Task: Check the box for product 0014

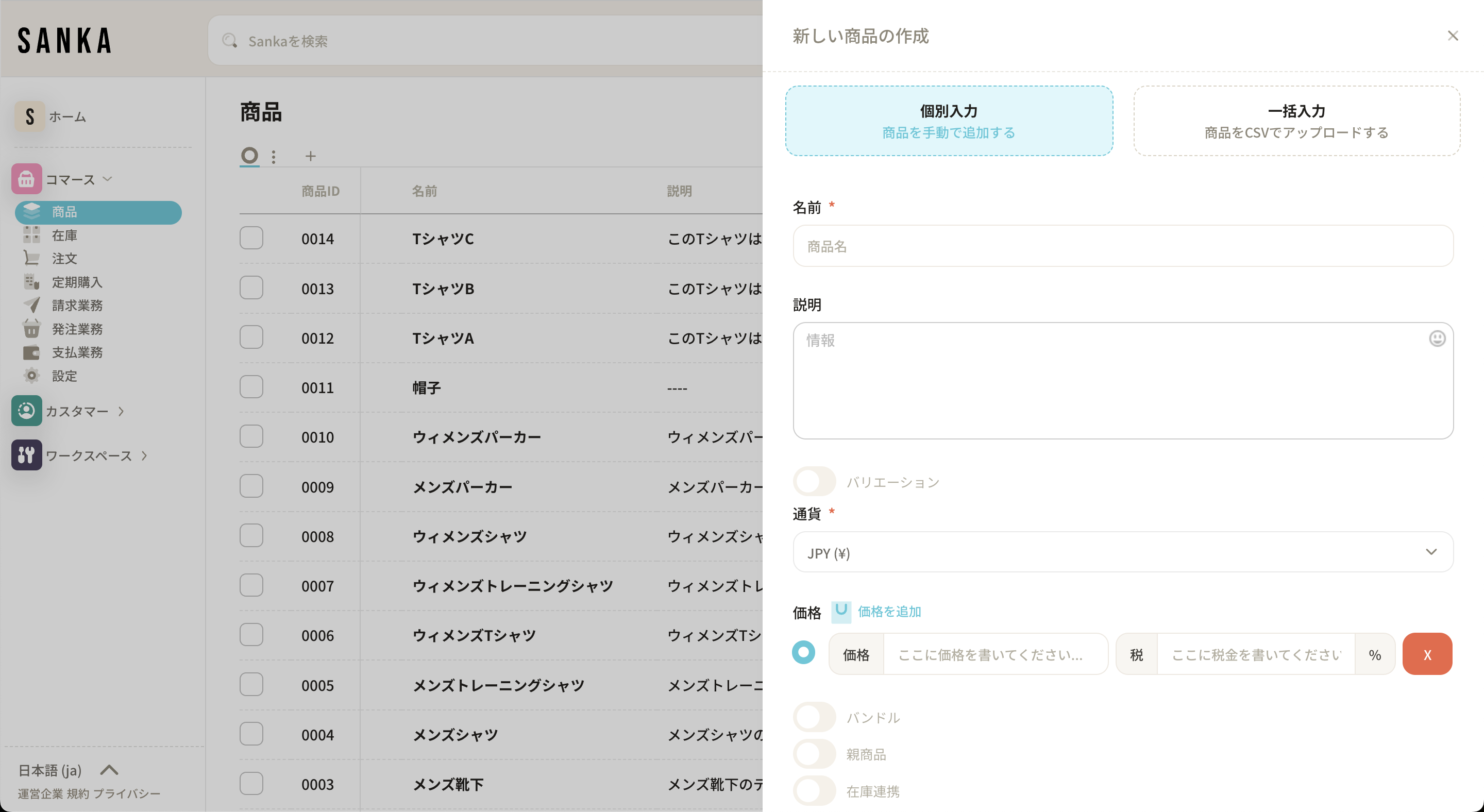Action: [x=251, y=238]
